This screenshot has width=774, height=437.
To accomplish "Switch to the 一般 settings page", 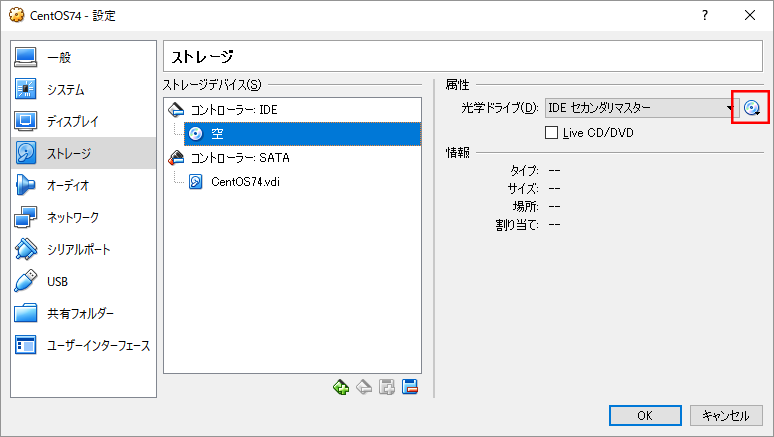I will click(83, 57).
